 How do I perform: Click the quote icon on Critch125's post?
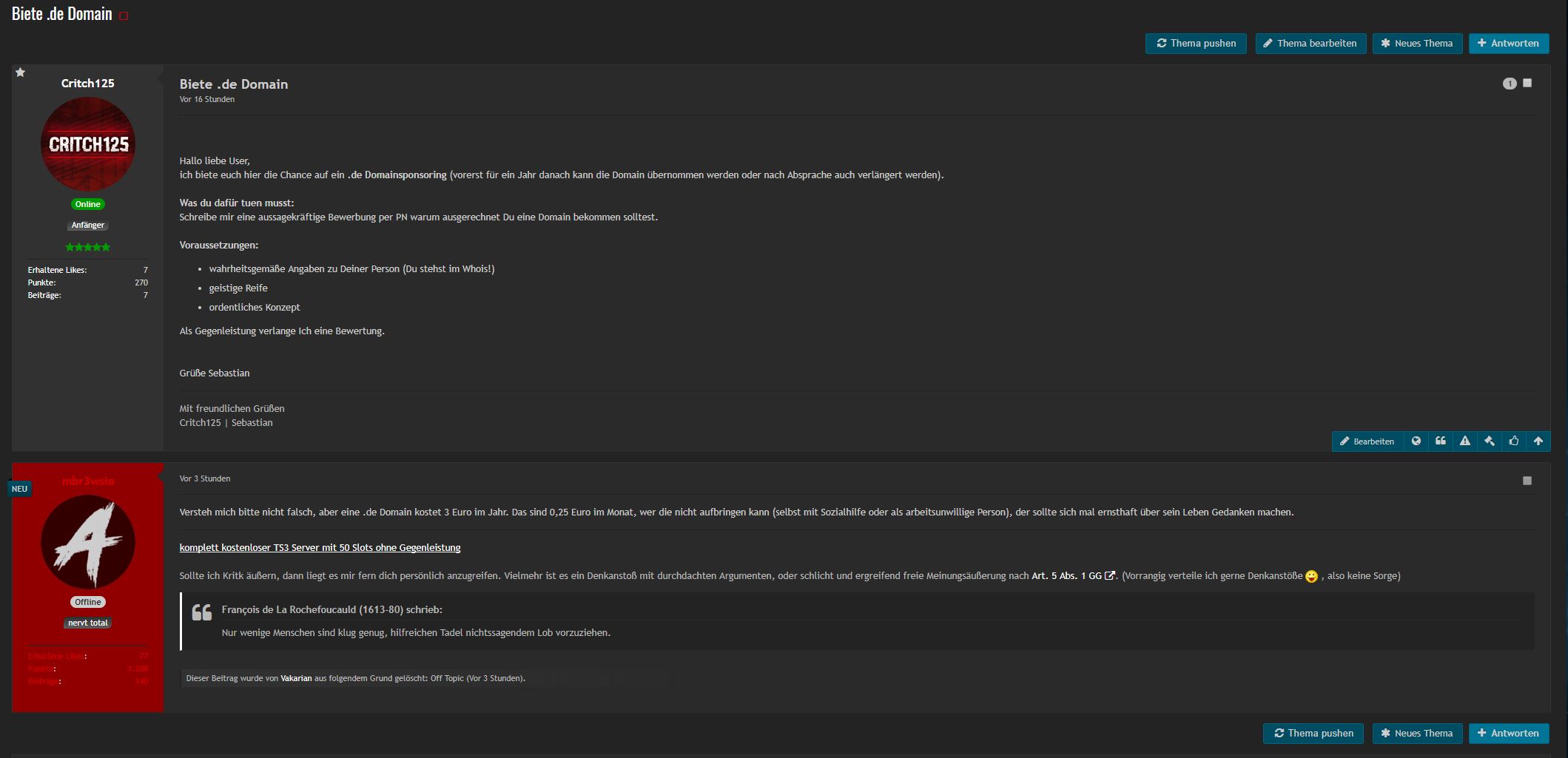coord(1440,441)
